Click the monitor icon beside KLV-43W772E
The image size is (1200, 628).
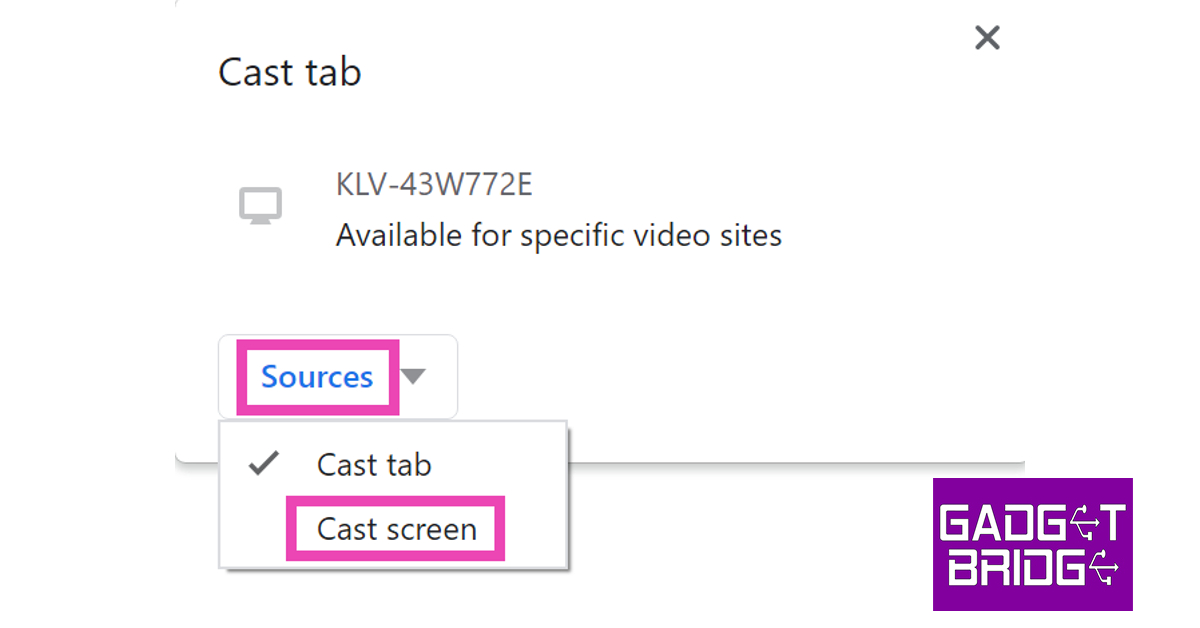[260, 206]
